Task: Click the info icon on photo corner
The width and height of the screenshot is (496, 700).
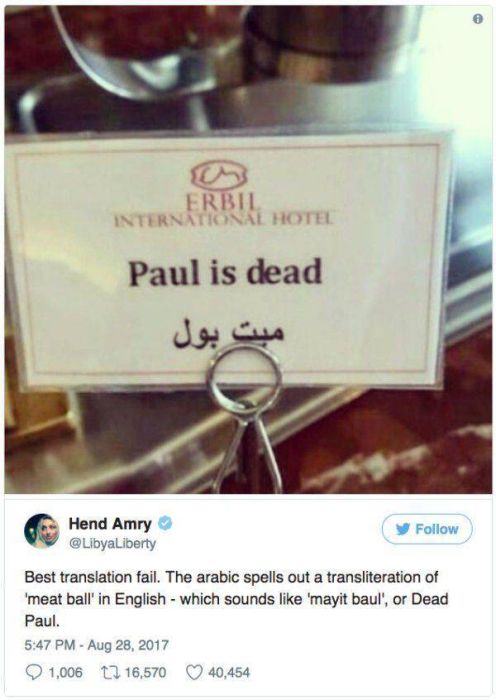Action: (x=478, y=19)
